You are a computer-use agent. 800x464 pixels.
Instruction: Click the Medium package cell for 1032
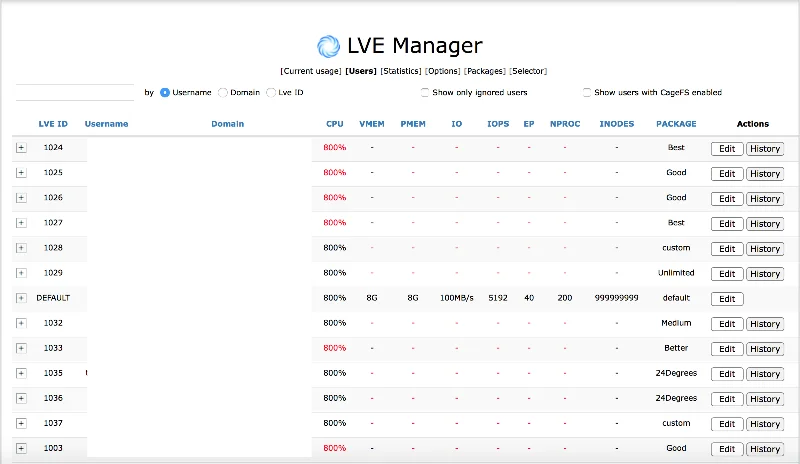676,323
